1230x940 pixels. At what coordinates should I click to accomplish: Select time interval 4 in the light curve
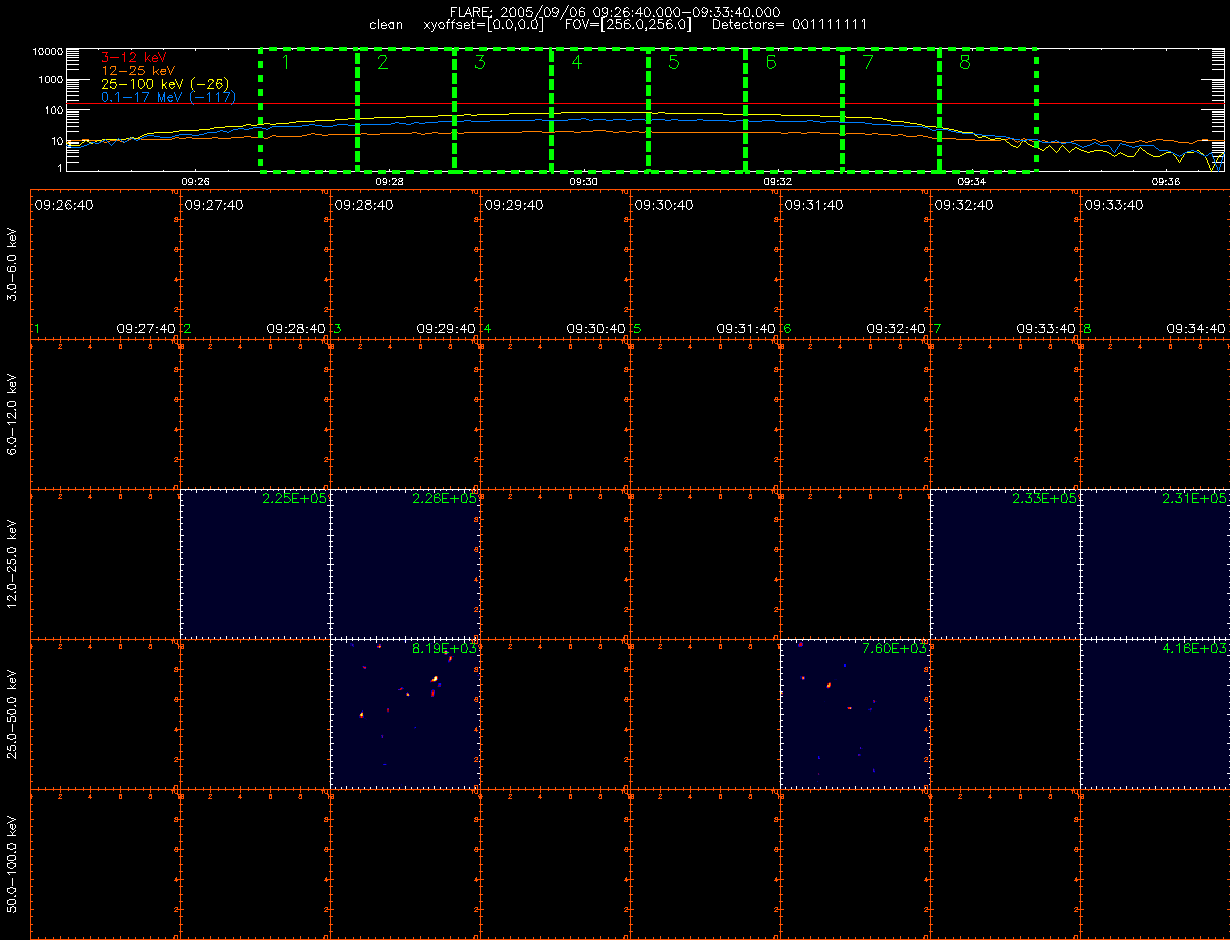[600, 110]
